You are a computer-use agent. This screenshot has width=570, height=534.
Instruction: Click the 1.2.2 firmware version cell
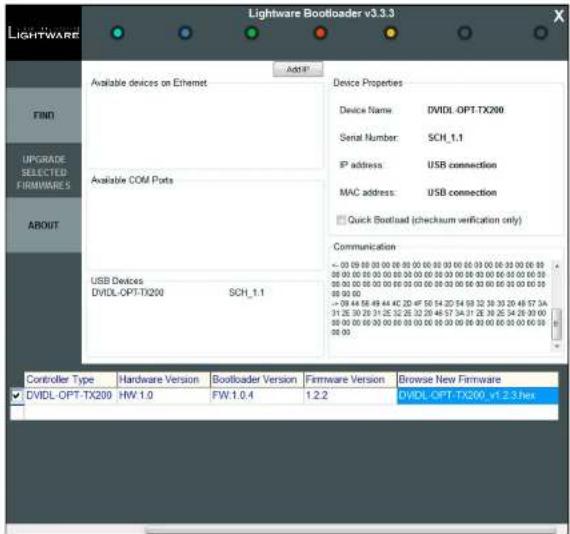(350, 396)
